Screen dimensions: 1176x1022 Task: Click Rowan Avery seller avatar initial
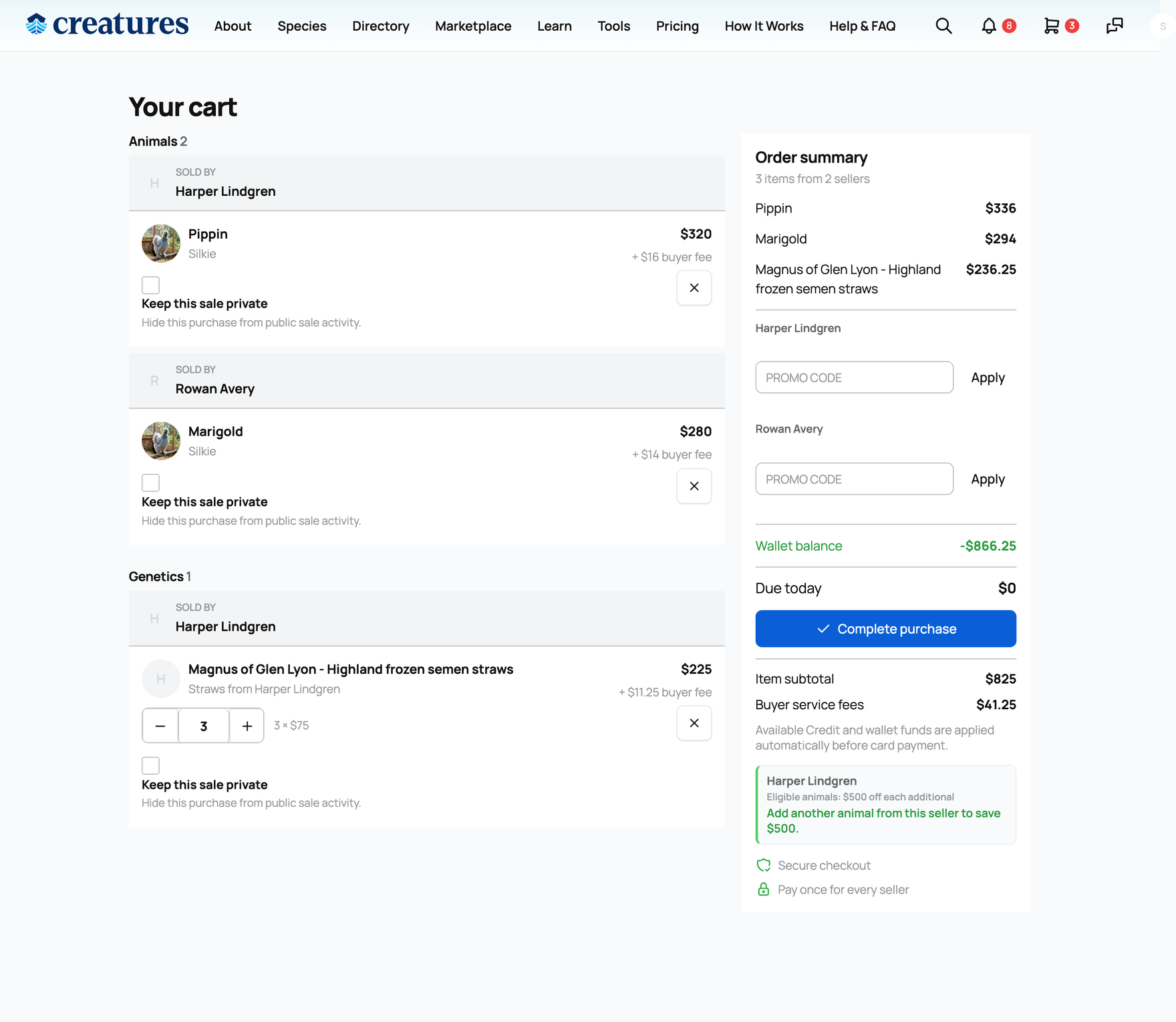click(154, 381)
